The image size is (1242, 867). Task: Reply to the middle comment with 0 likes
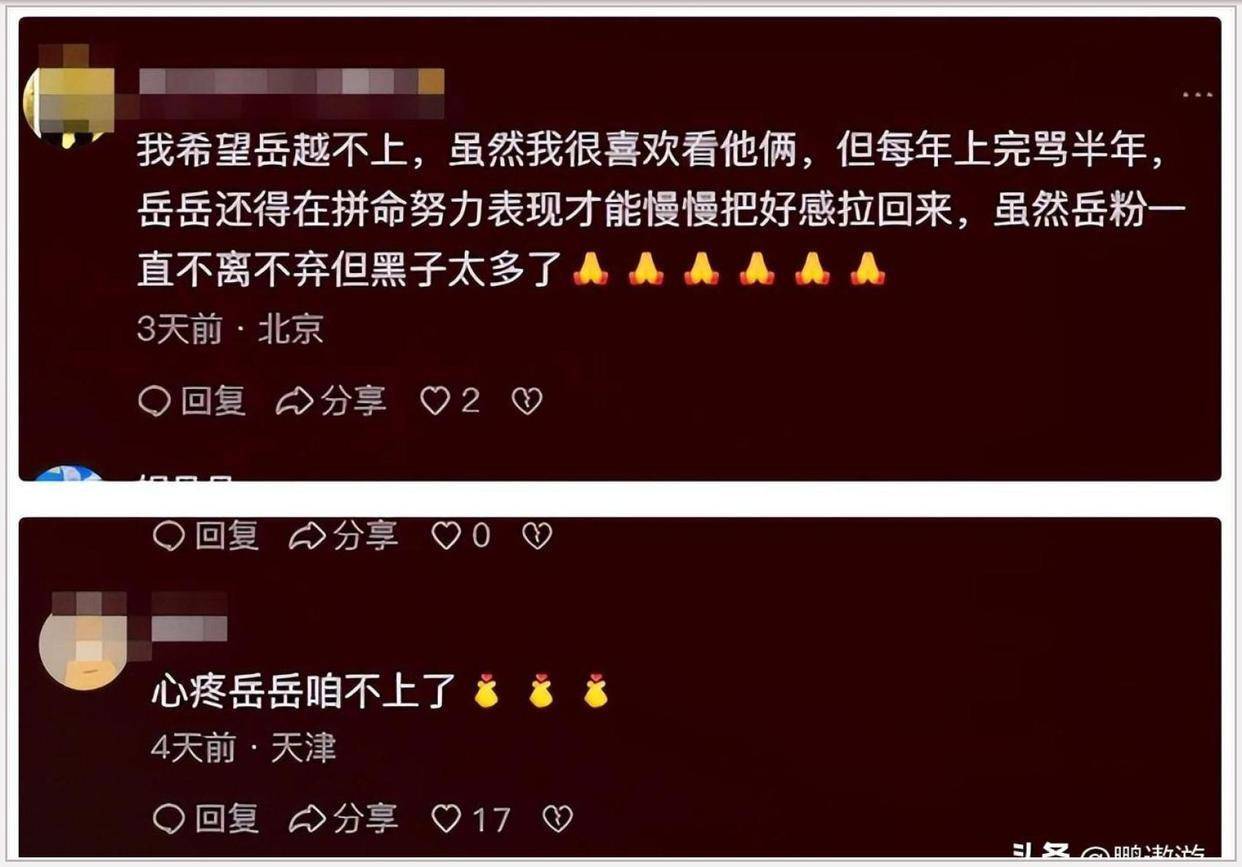point(205,537)
